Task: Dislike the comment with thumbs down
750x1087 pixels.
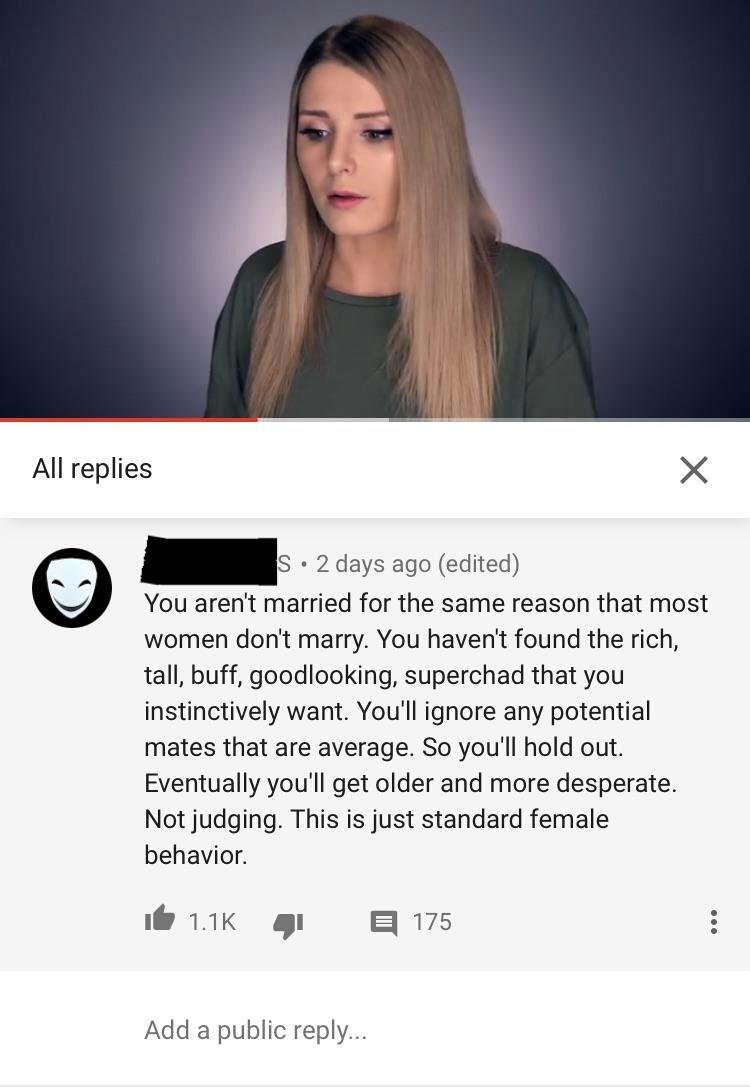Action: [288, 924]
